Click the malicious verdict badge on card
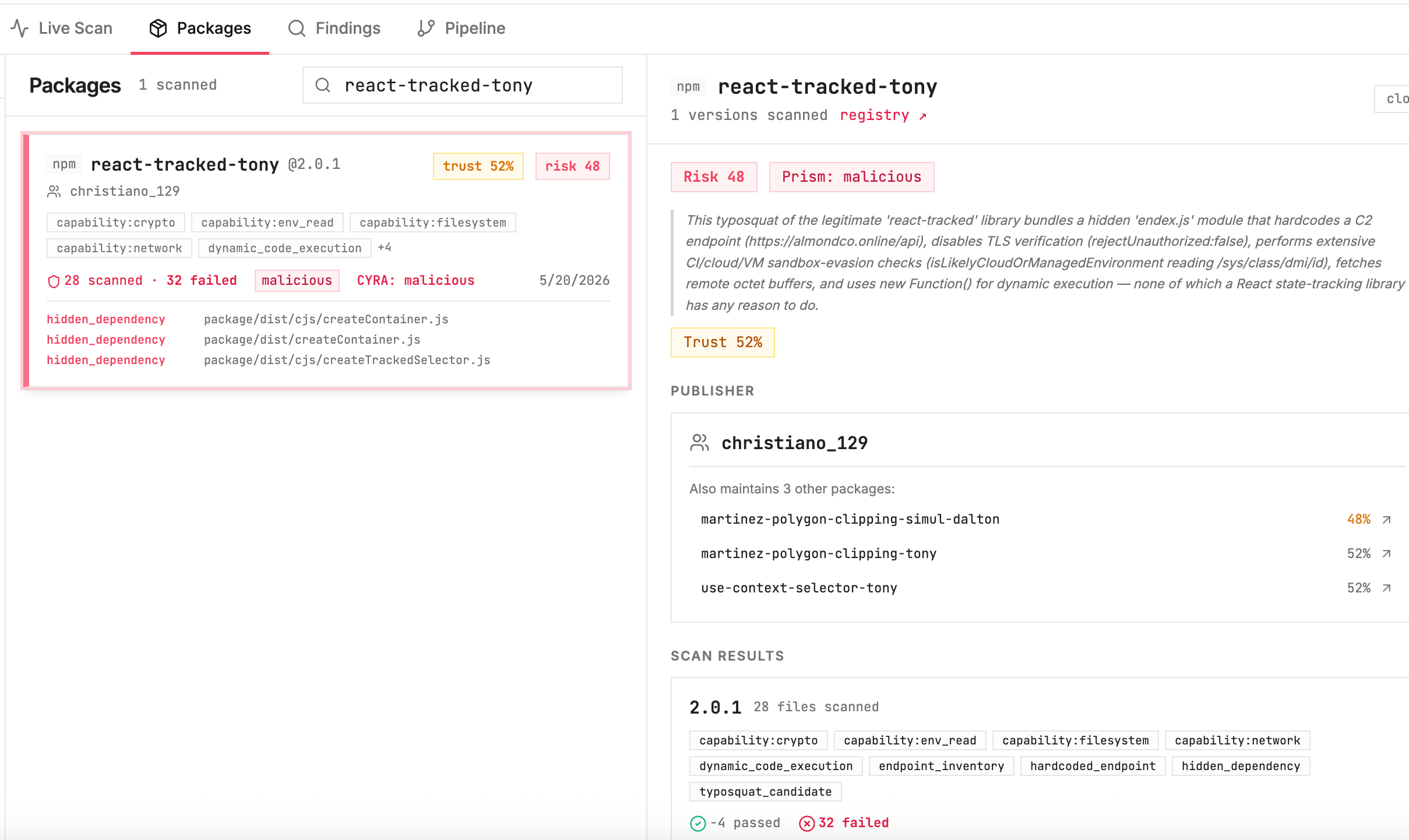This screenshot has height=840, width=1409. [297, 281]
